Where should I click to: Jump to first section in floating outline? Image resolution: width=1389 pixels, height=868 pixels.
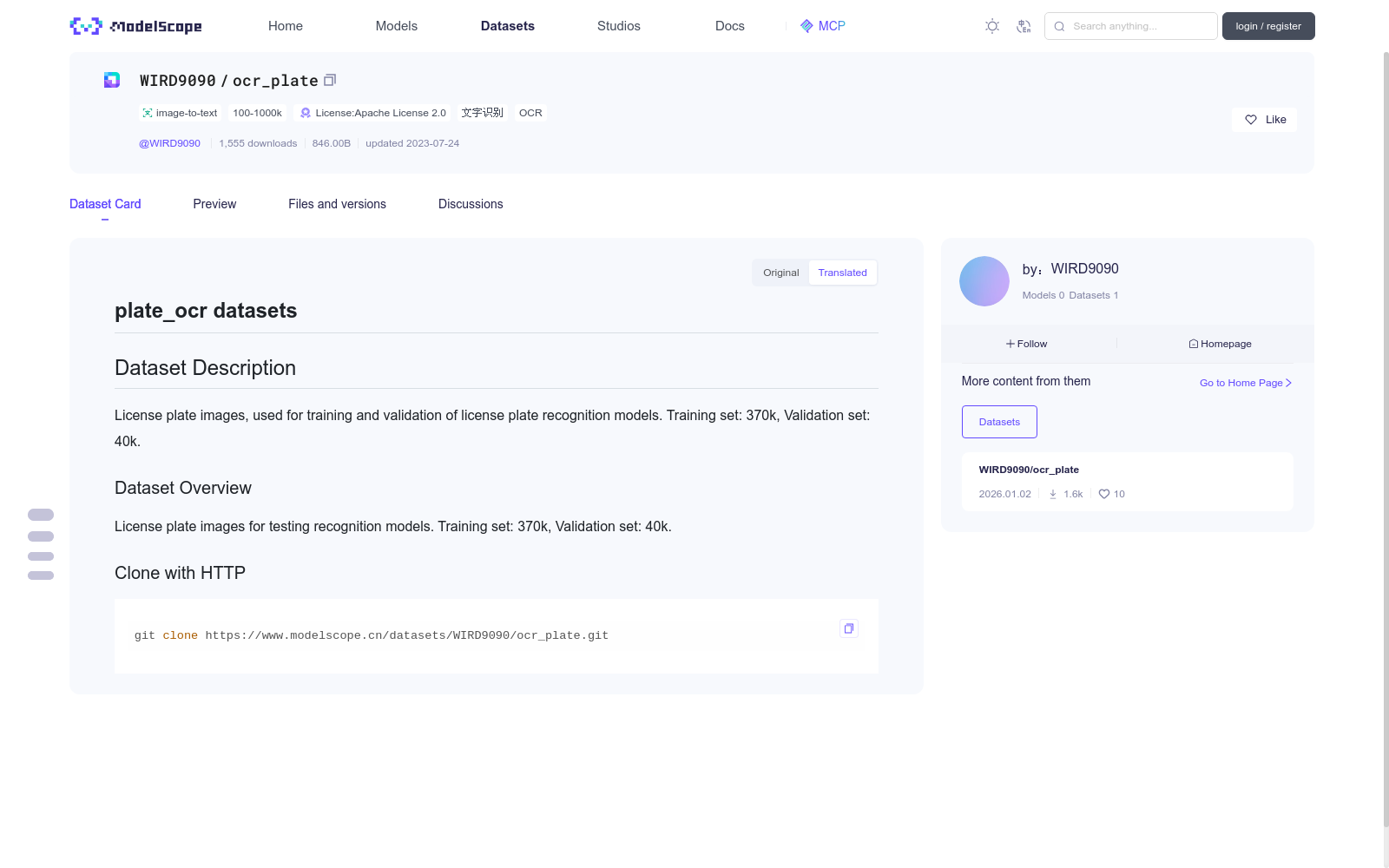[x=41, y=515]
